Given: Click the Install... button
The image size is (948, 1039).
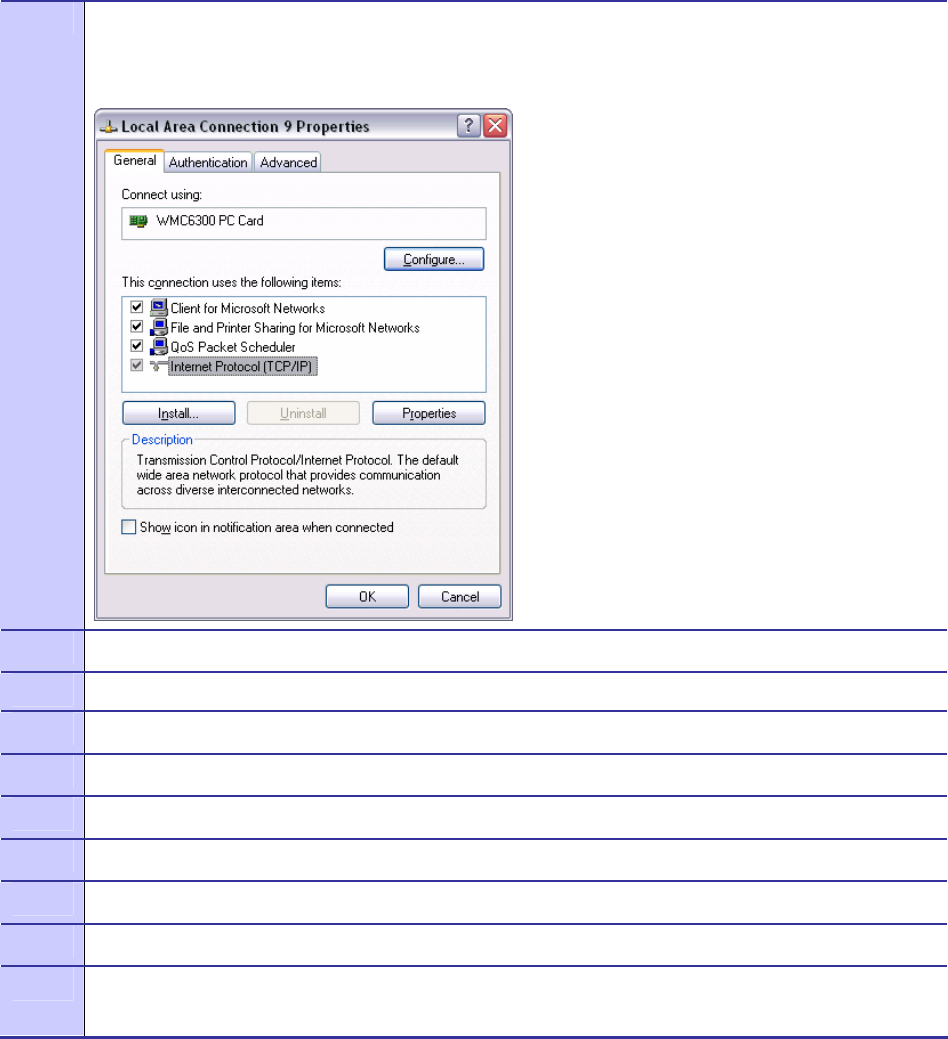Looking at the screenshot, I should [x=179, y=413].
